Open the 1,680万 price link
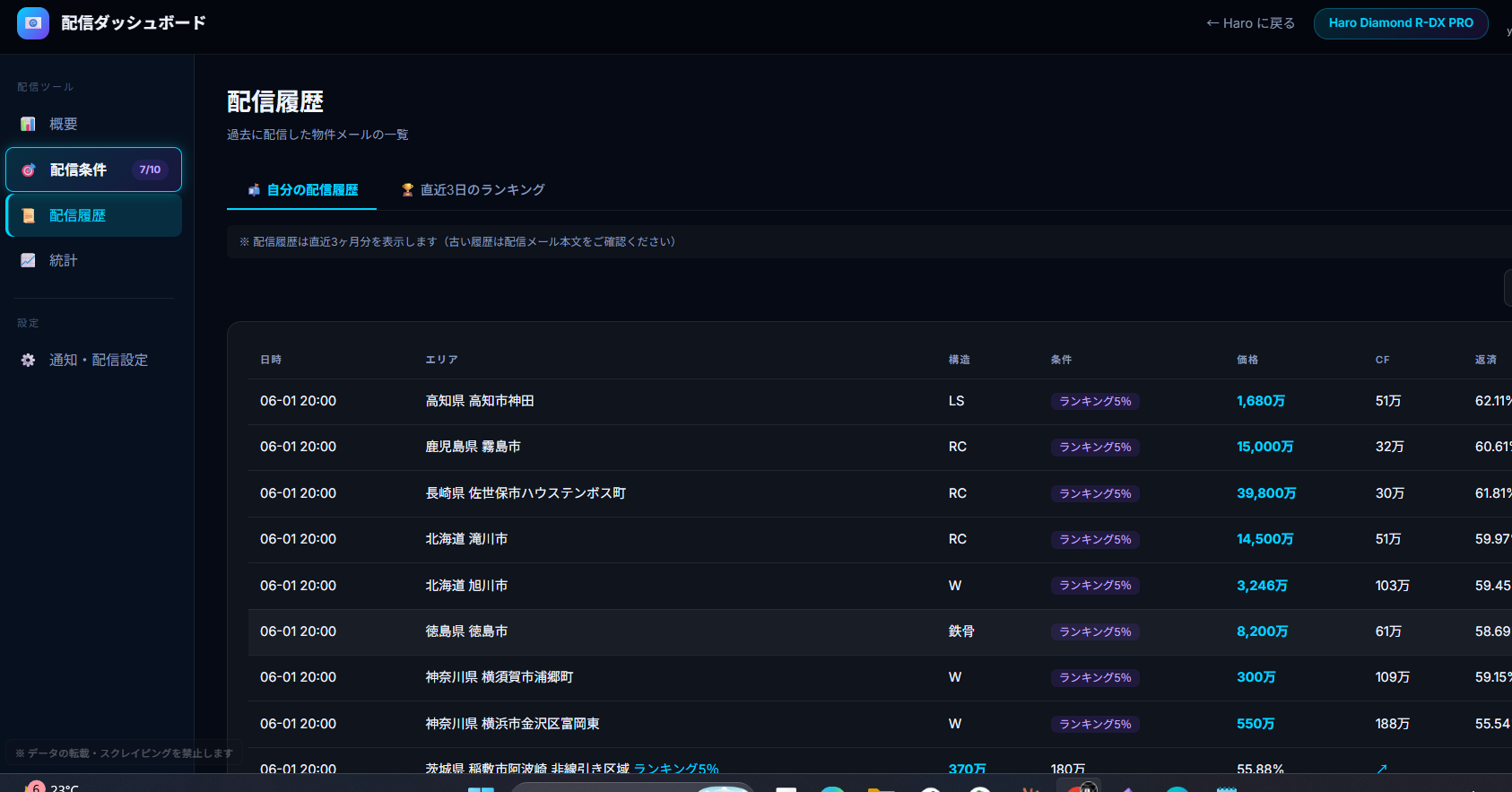The image size is (1512, 792). point(1261,401)
